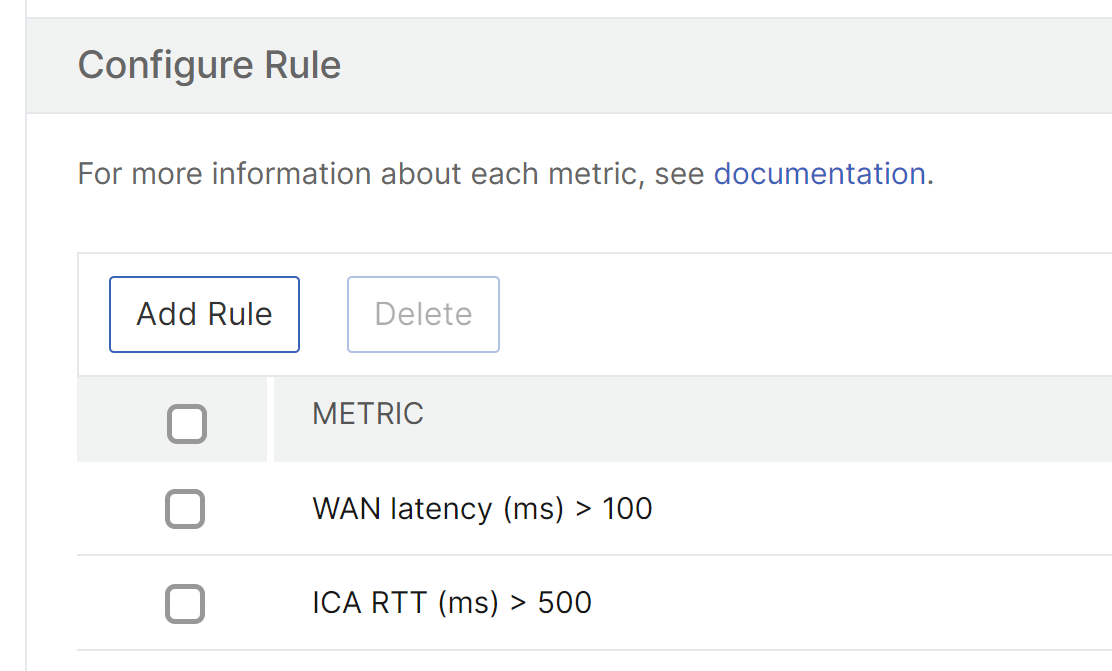Toggle the select-all checkbox in table header
The width and height of the screenshot is (1112, 671).
tap(187, 424)
